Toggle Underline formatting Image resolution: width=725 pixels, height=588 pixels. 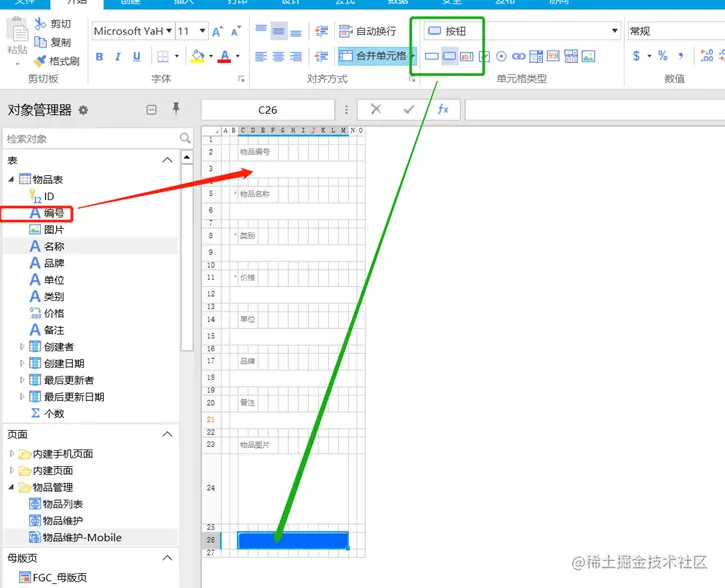point(136,56)
